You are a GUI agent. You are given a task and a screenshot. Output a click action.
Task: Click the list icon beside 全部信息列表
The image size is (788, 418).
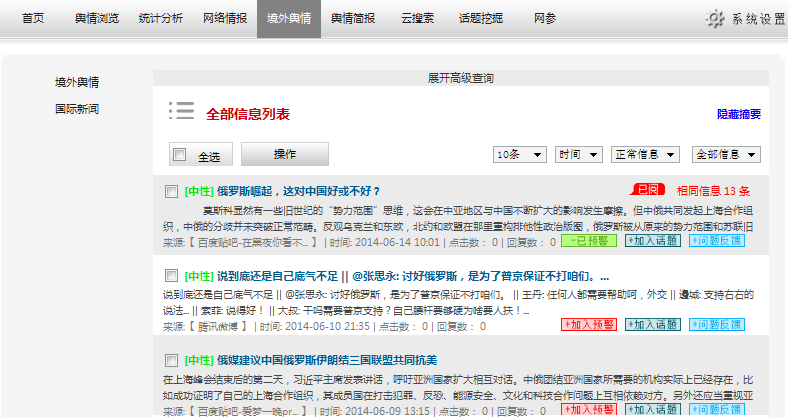pyautogui.click(x=181, y=111)
